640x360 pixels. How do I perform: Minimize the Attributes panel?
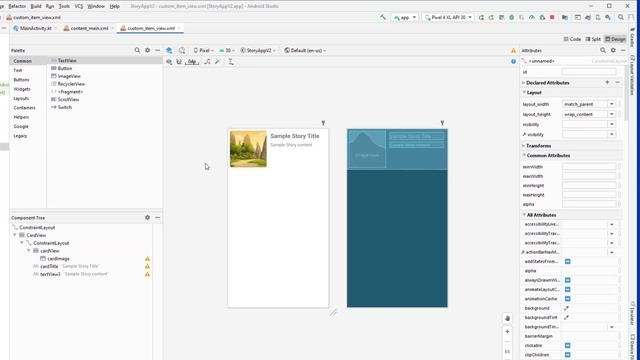click(x=623, y=50)
